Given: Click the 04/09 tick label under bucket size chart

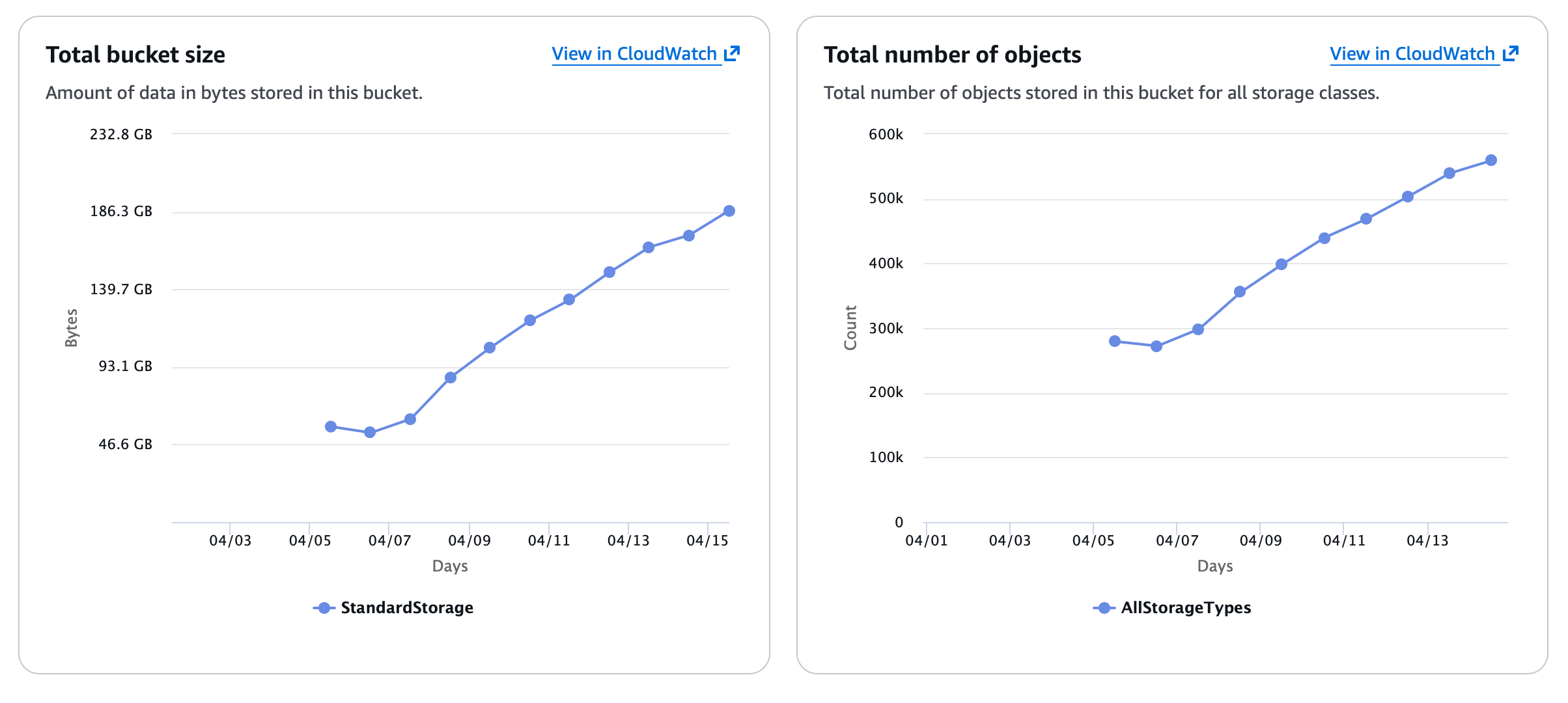Looking at the screenshot, I should coord(469,541).
